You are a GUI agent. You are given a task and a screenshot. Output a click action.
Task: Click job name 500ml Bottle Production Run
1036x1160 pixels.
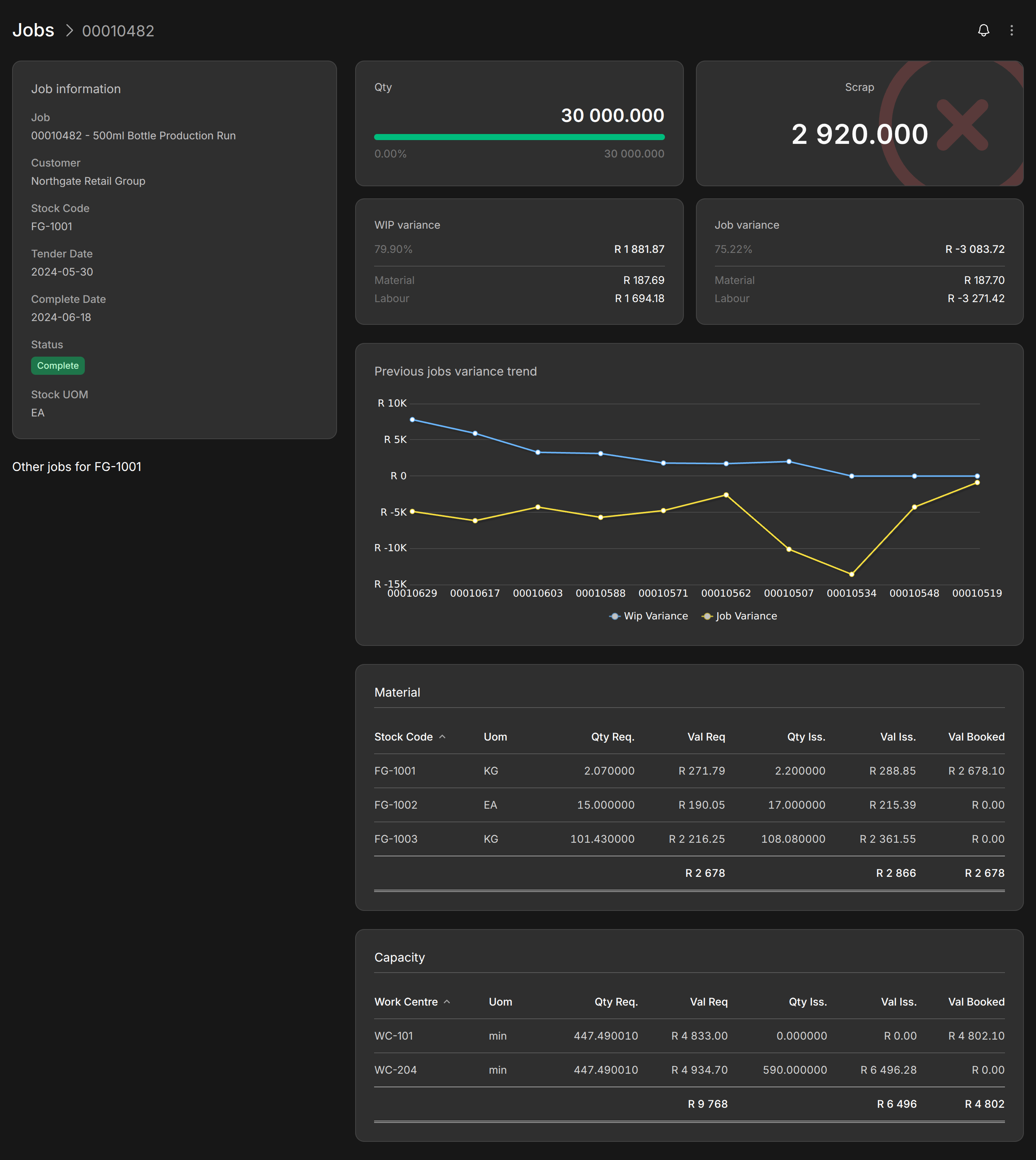click(x=164, y=136)
